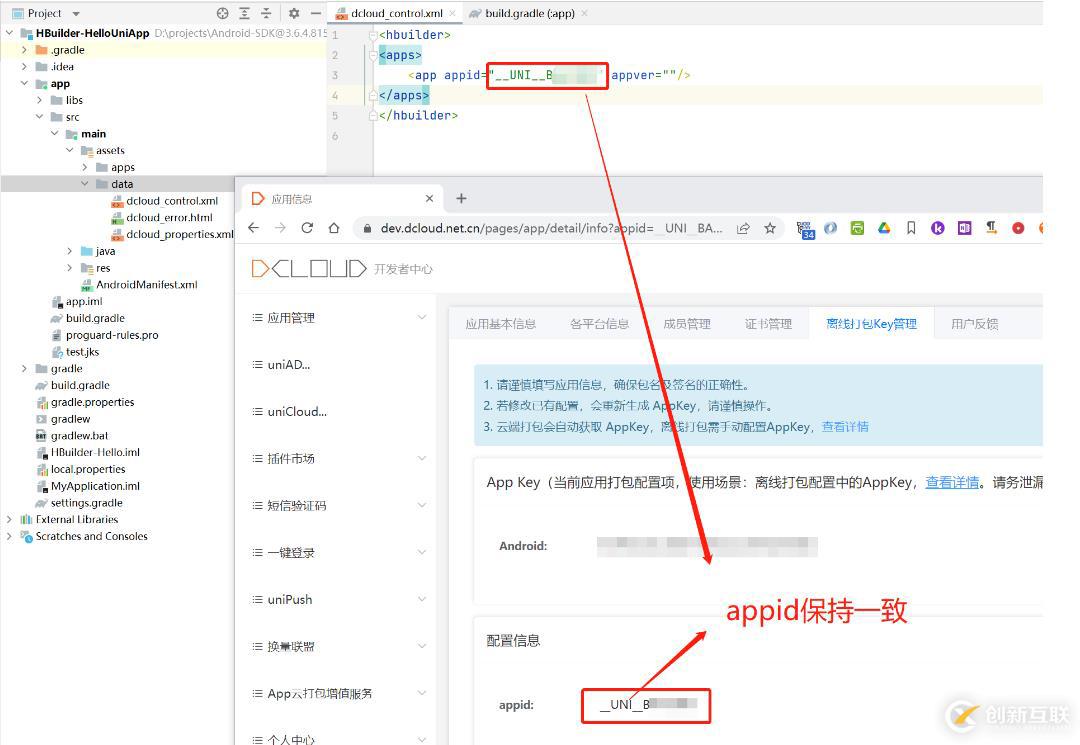Open the Project view dropdown
The height and width of the screenshot is (745, 1080).
[76, 14]
